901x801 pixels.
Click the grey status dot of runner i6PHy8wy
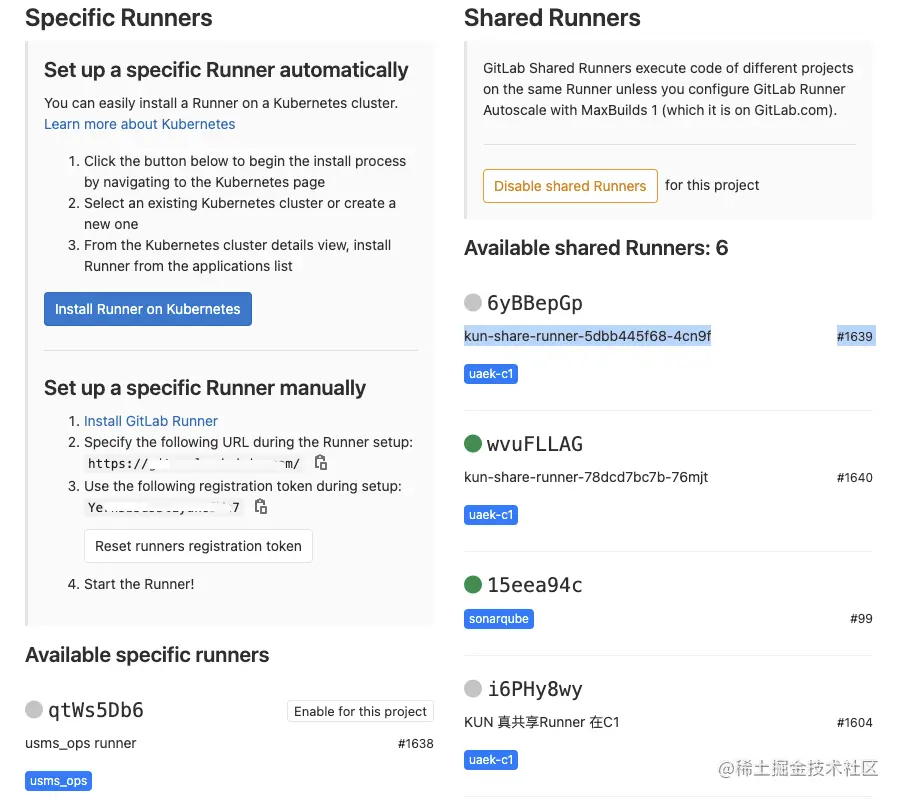coord(472,688)
